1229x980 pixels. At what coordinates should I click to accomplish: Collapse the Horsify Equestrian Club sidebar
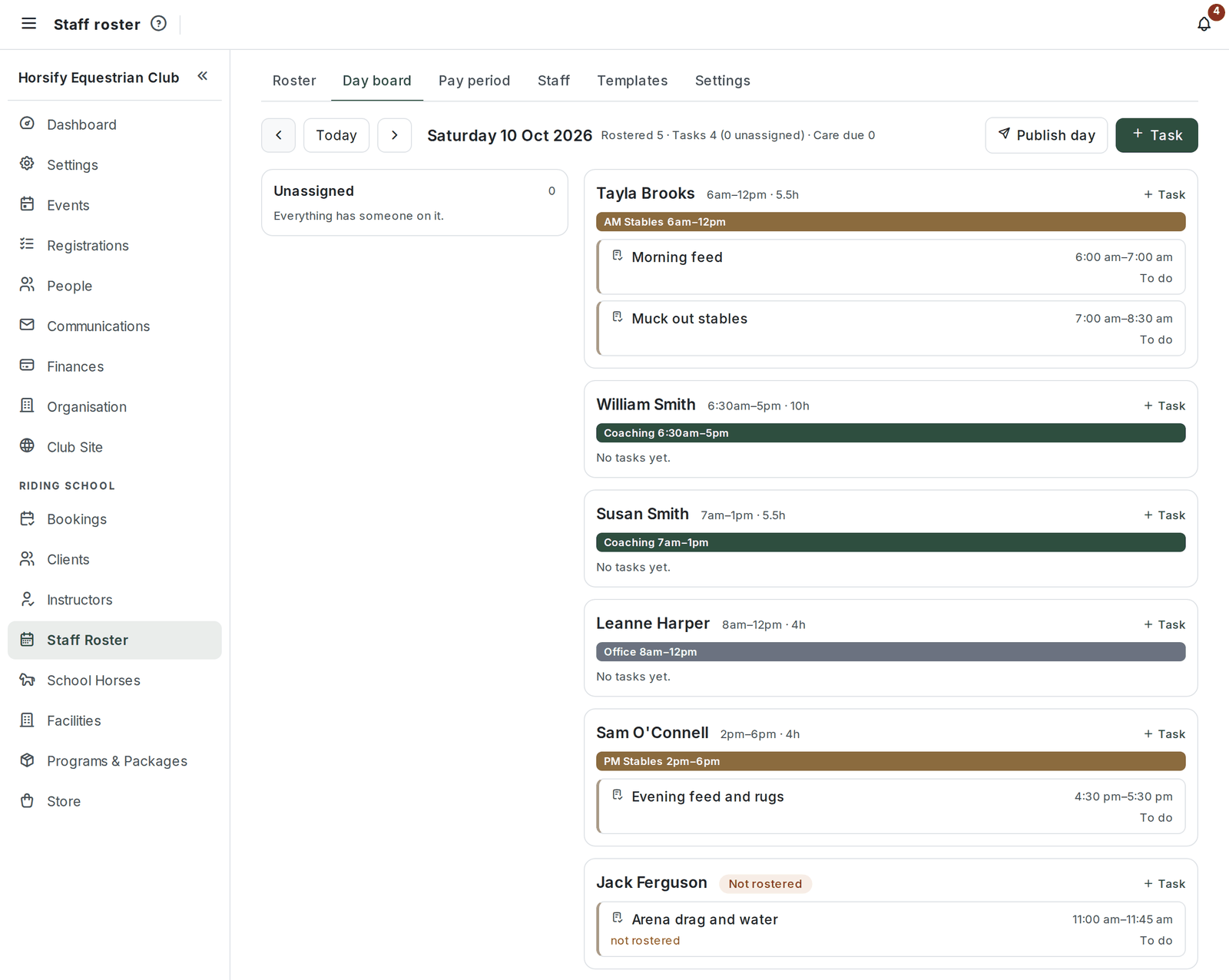(x=203, y=76)
